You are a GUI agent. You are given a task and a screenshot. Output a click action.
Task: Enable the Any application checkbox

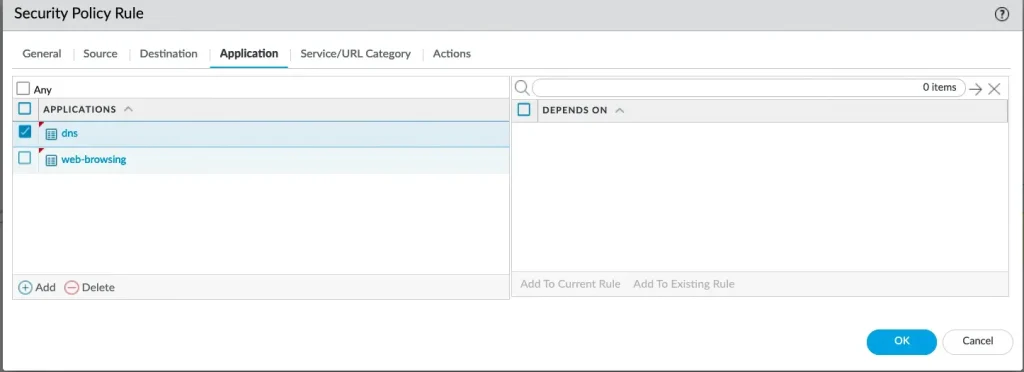click(x=24, y=89)
